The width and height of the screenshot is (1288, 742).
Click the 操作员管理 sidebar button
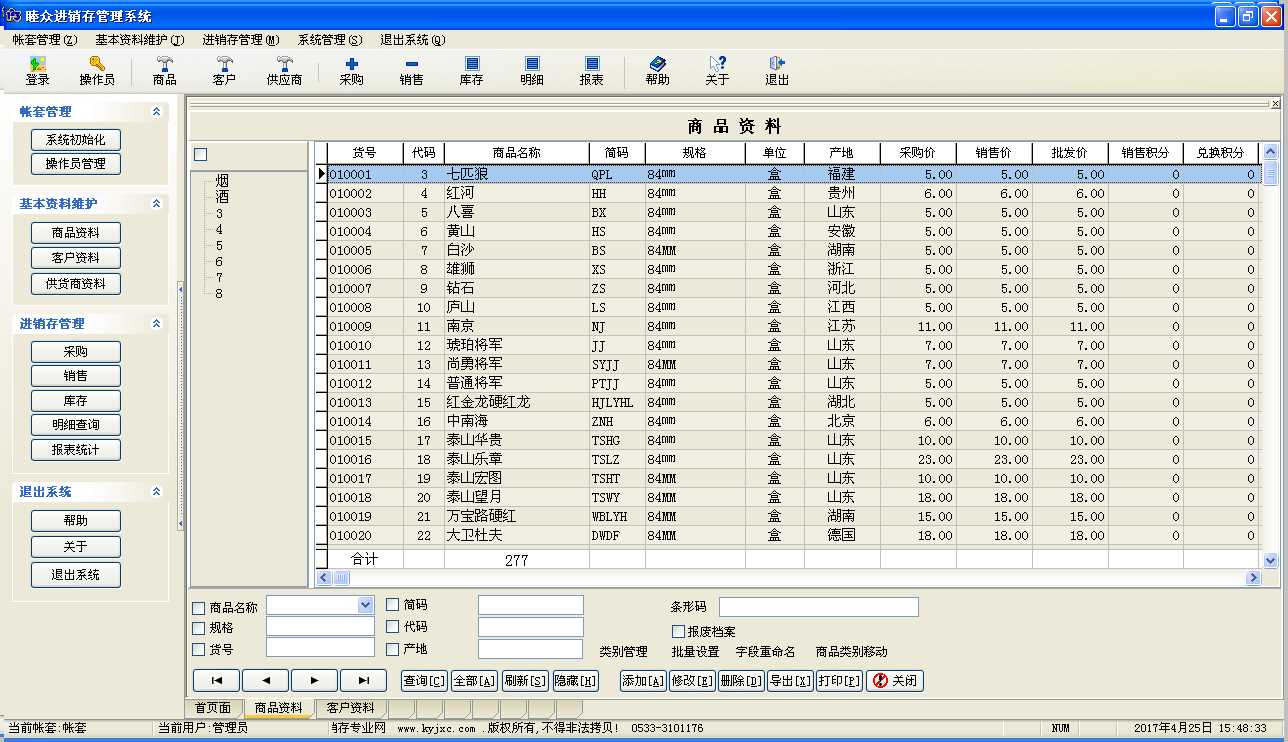76,163
